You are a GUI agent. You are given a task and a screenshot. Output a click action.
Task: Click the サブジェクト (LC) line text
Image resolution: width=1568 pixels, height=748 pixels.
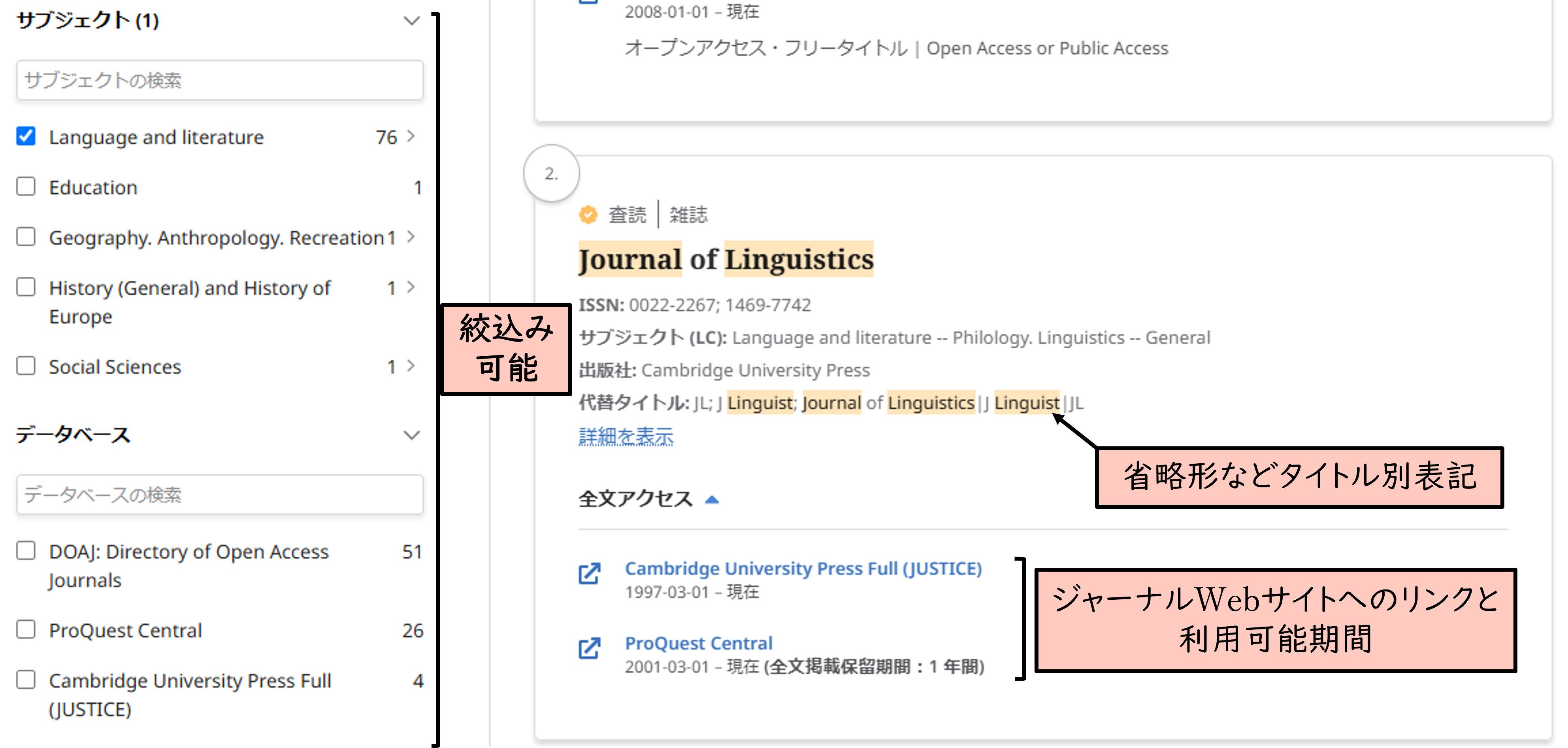click(x=894, y=337)
